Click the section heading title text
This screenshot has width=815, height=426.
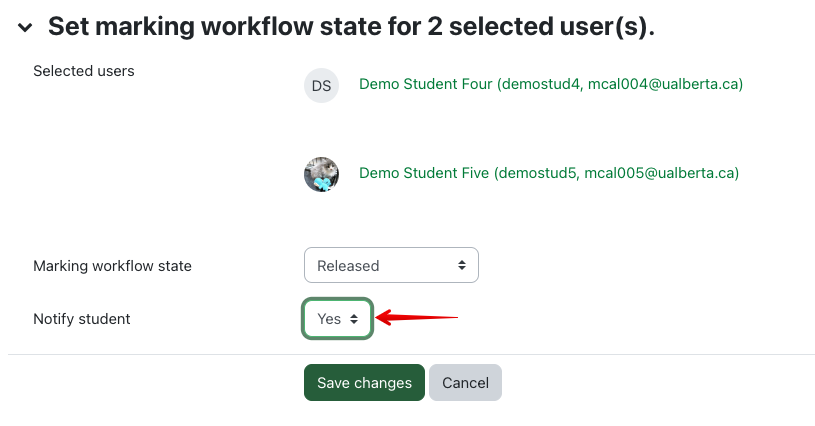coord(351,27)
